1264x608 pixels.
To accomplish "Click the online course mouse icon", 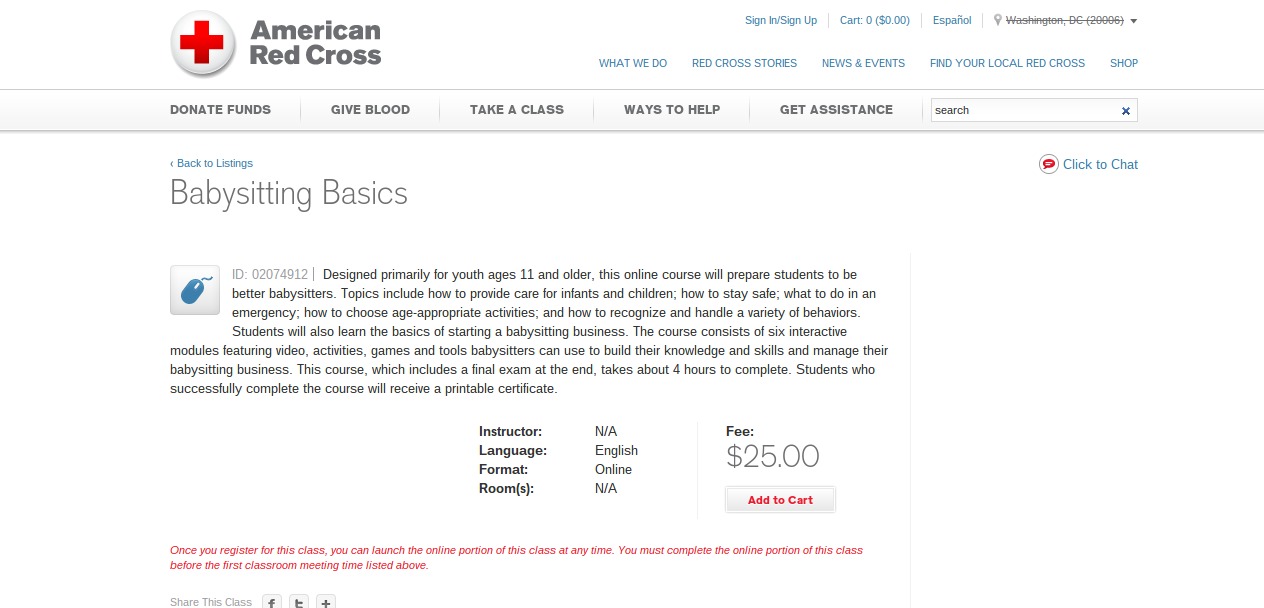I will (x=195, y=290).
